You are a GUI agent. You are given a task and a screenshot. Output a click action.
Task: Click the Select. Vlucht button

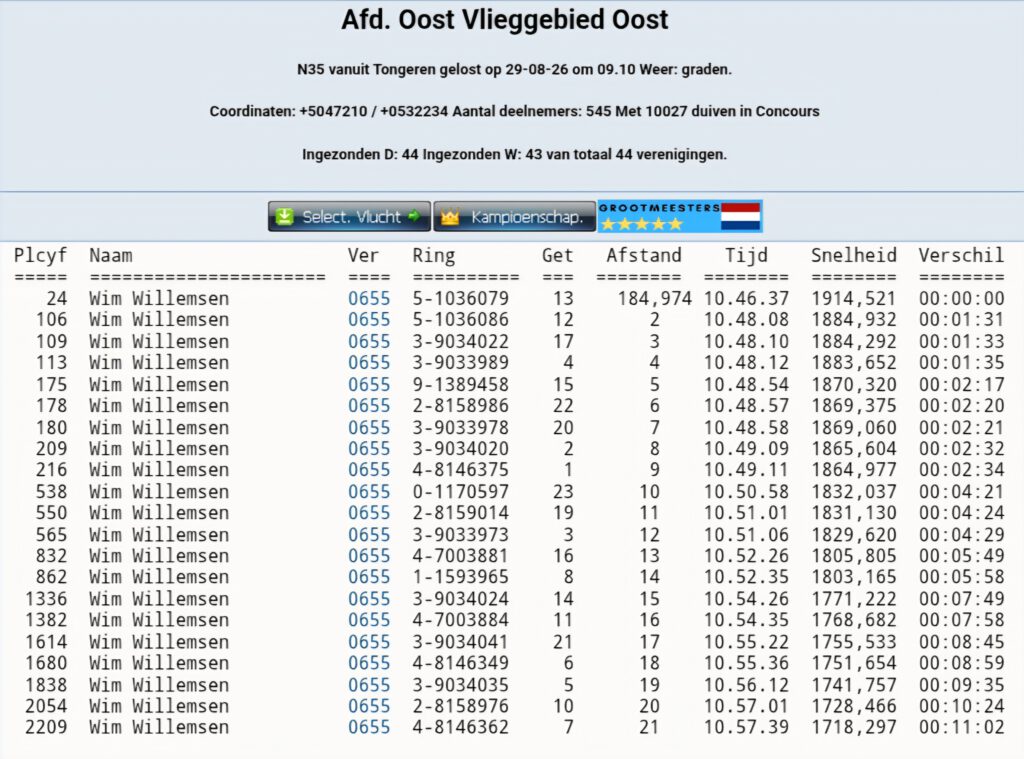(349, 216)
